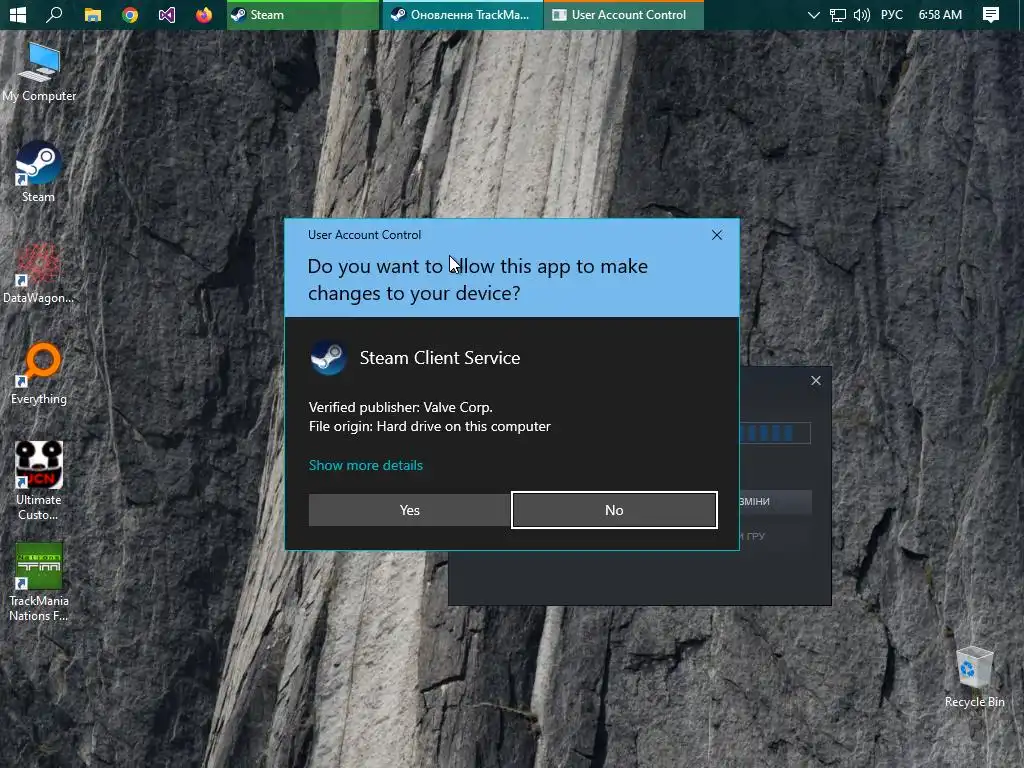Expand Show more details link
This screenshot has height=768, width=1024.
[x=366, y=465]
